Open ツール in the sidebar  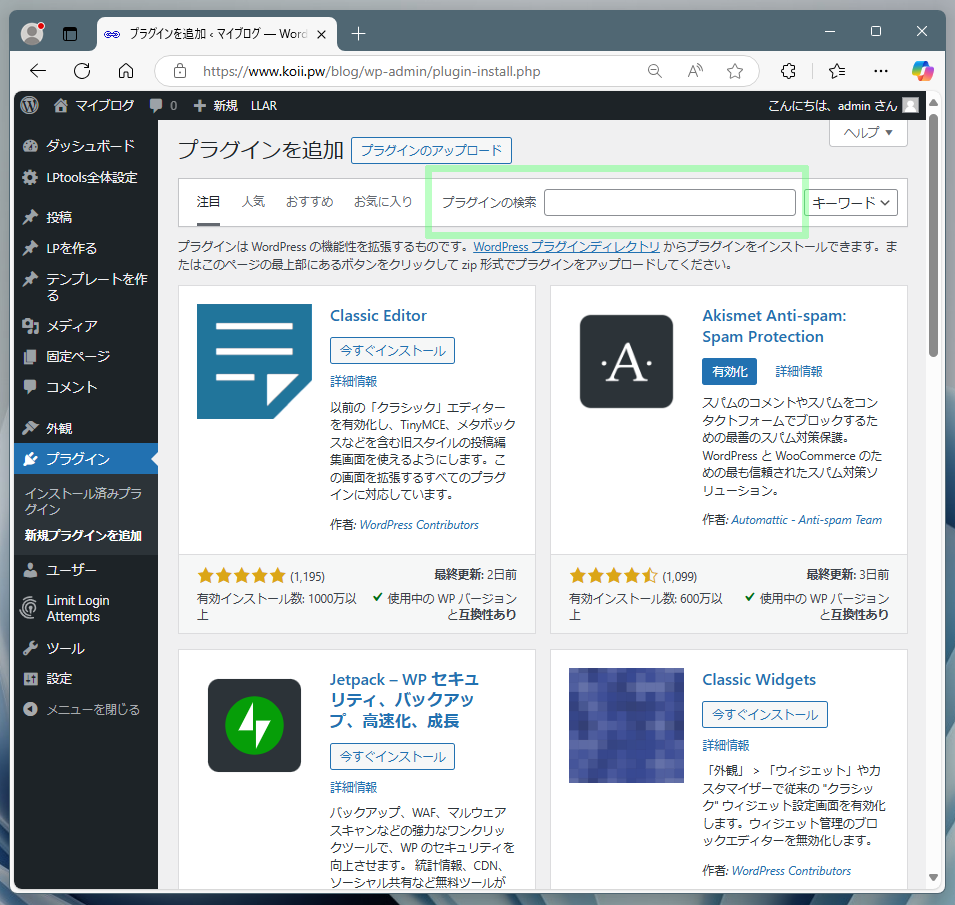pyautogui.click(x=86, y=649)
